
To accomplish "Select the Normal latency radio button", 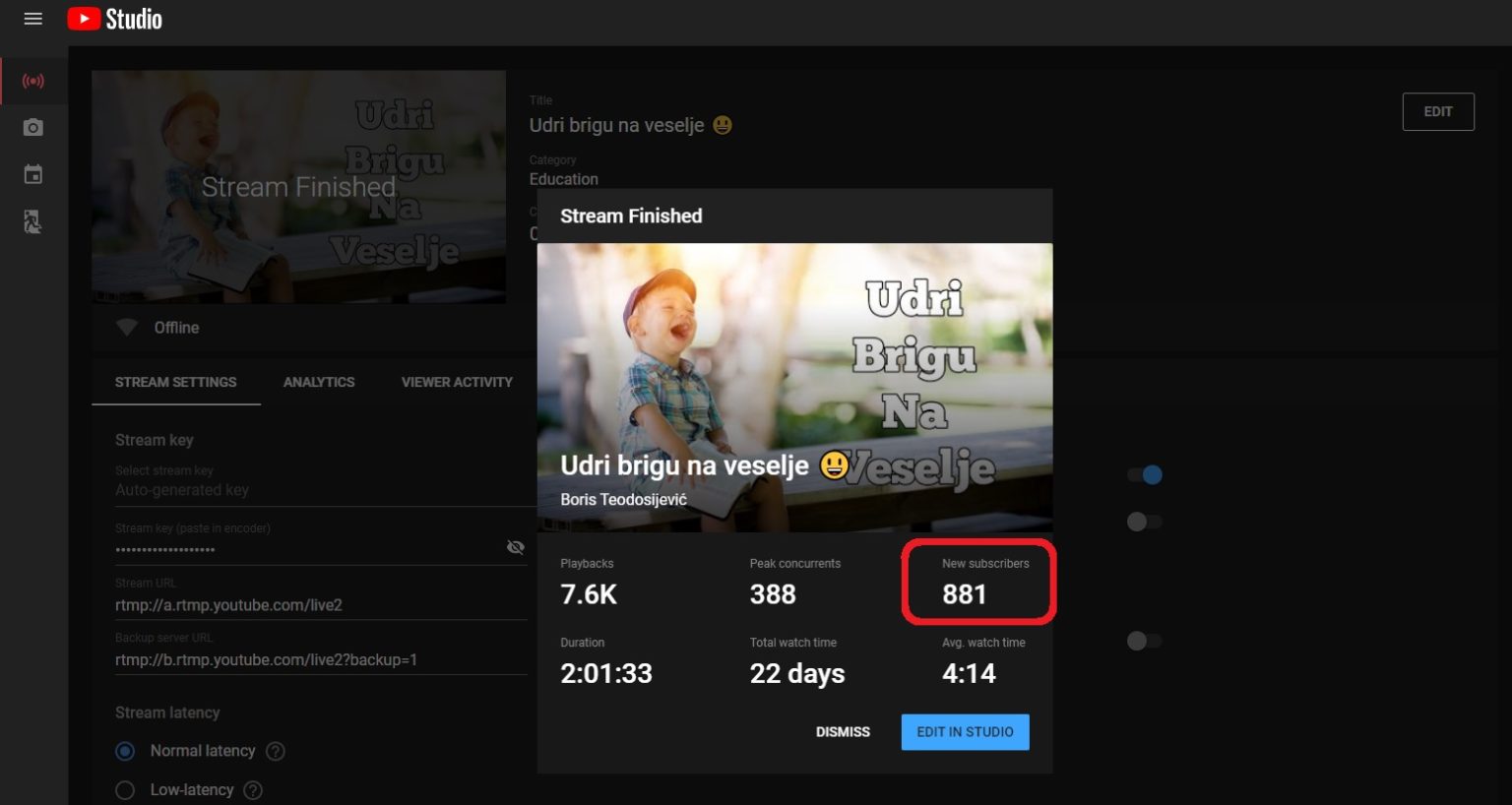I will point(125,751).
